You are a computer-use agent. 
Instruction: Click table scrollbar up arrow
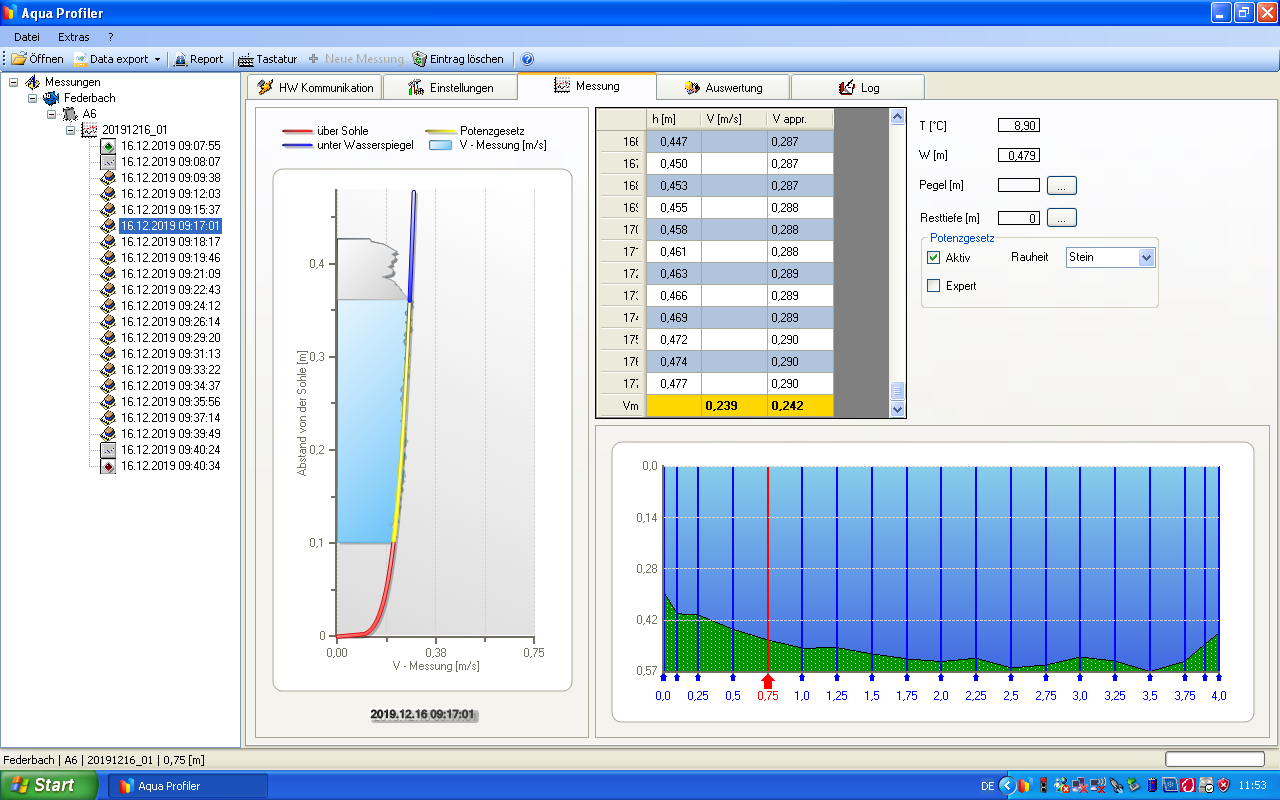pyautogui.click(x=897, y=116)
